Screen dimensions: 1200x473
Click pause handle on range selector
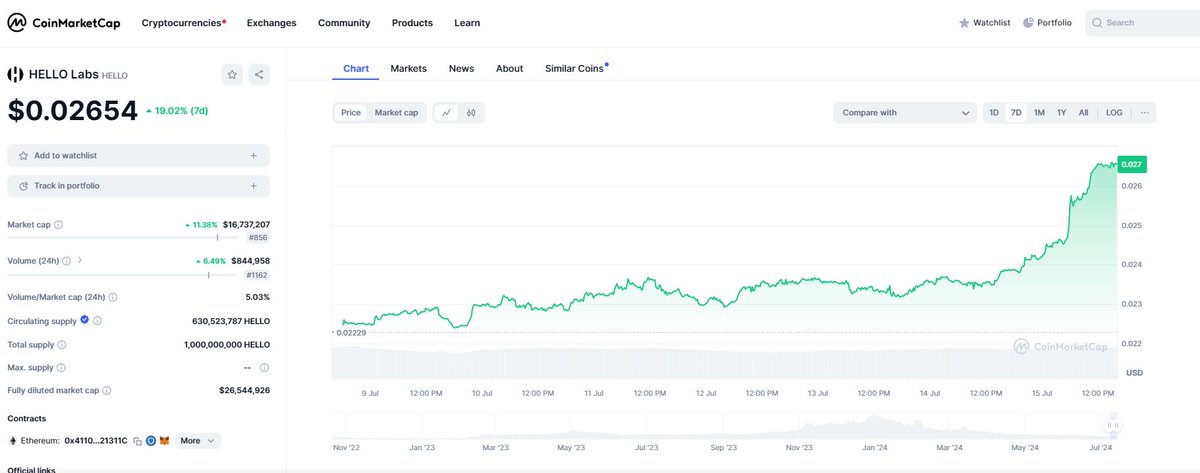click(x=1112, y=426)
